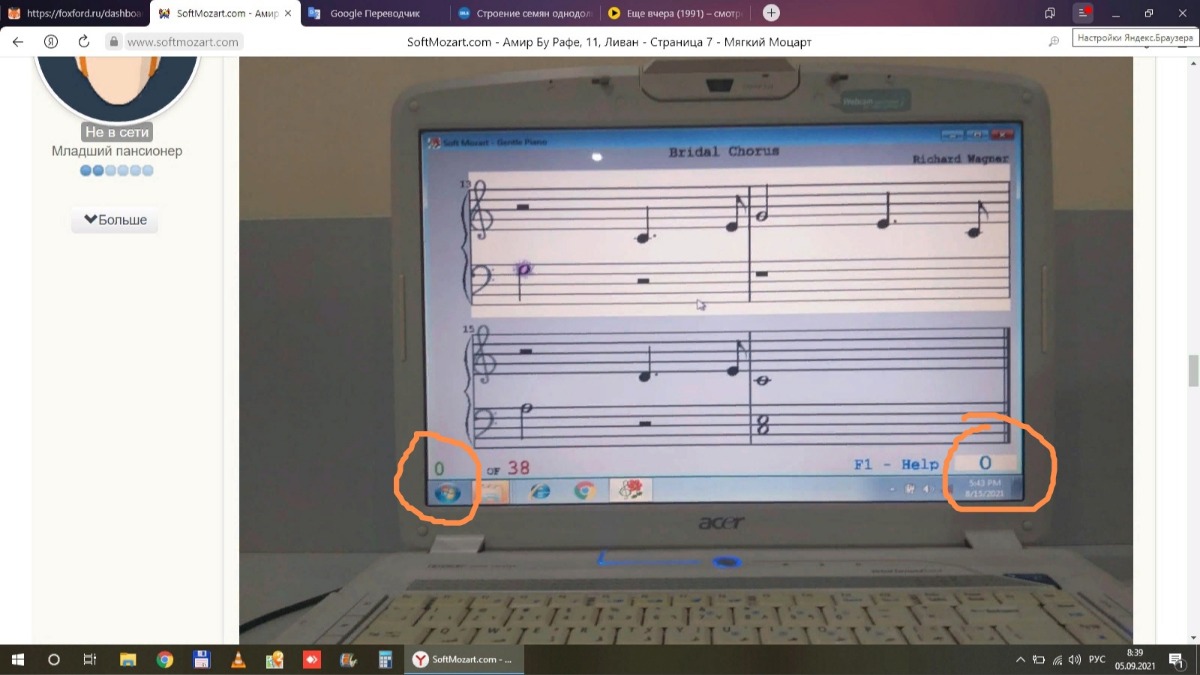
Task: Click the user avatar picture
Action: tap(118, 88)
